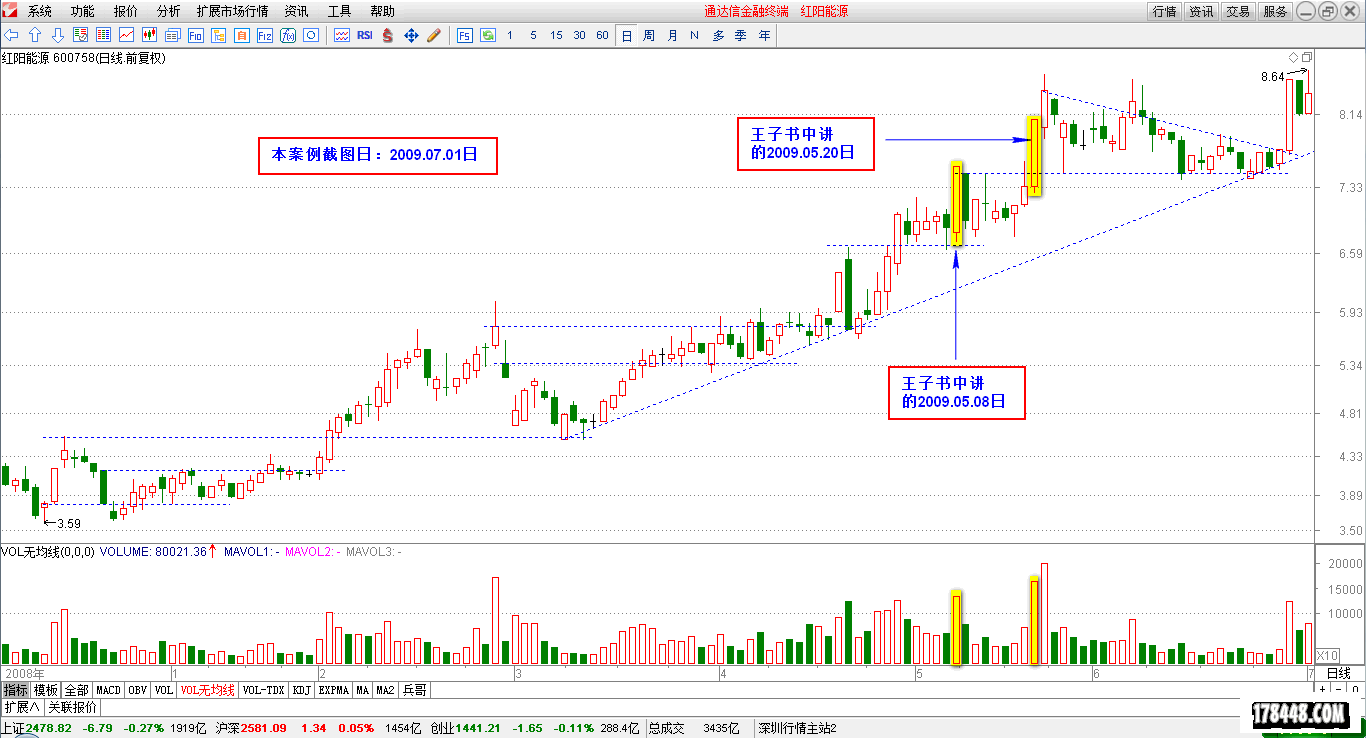Click the diamond icon above the chart

[x=1294, y=56]
